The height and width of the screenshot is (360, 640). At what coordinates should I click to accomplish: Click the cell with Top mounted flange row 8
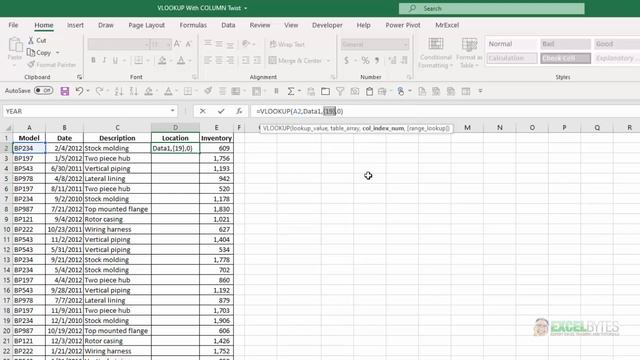[x=117, y=209]
